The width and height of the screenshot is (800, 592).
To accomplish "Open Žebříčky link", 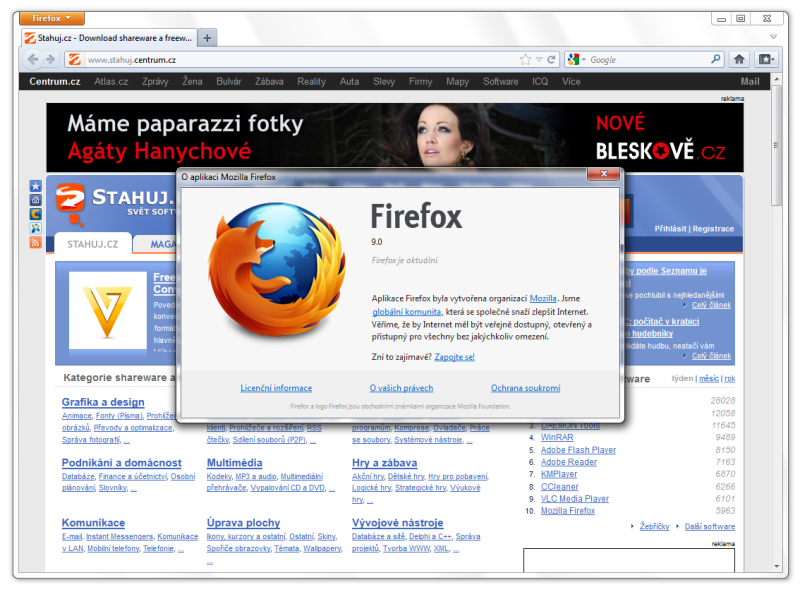I will (x=655, y=527).
